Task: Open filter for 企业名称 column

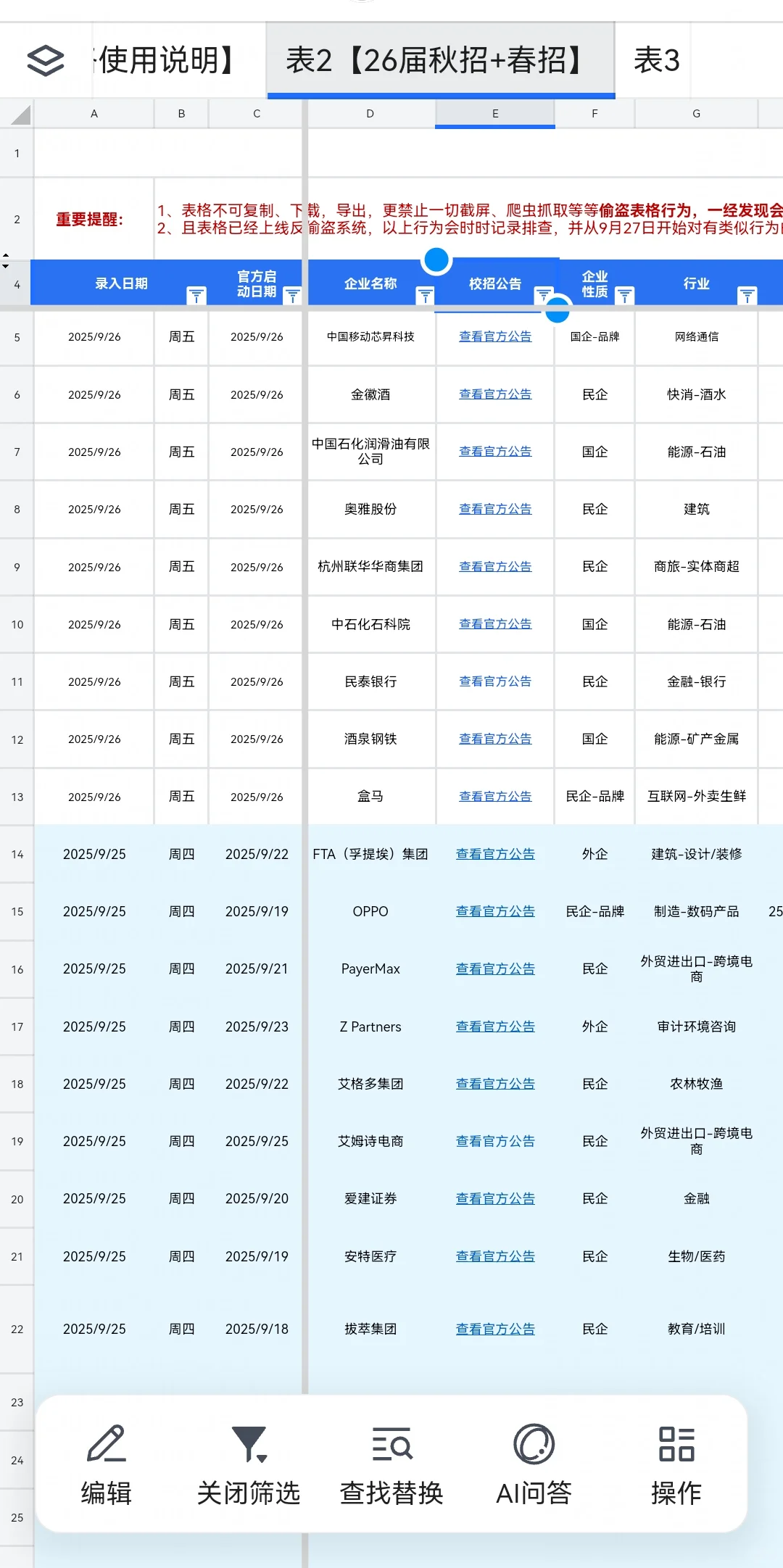Action: click(426, 295)
